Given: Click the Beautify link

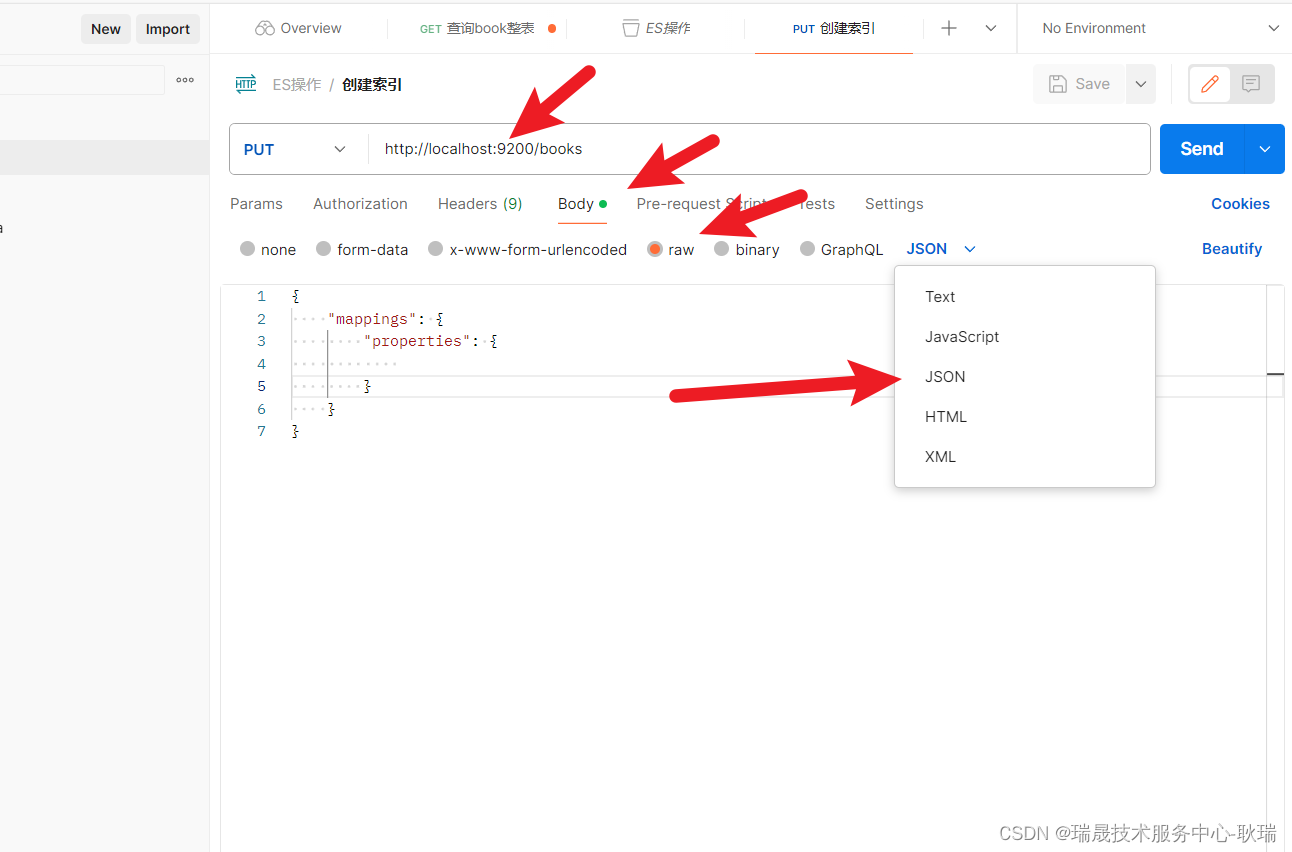Looking at the screenshot, I should coord(1232,249).
